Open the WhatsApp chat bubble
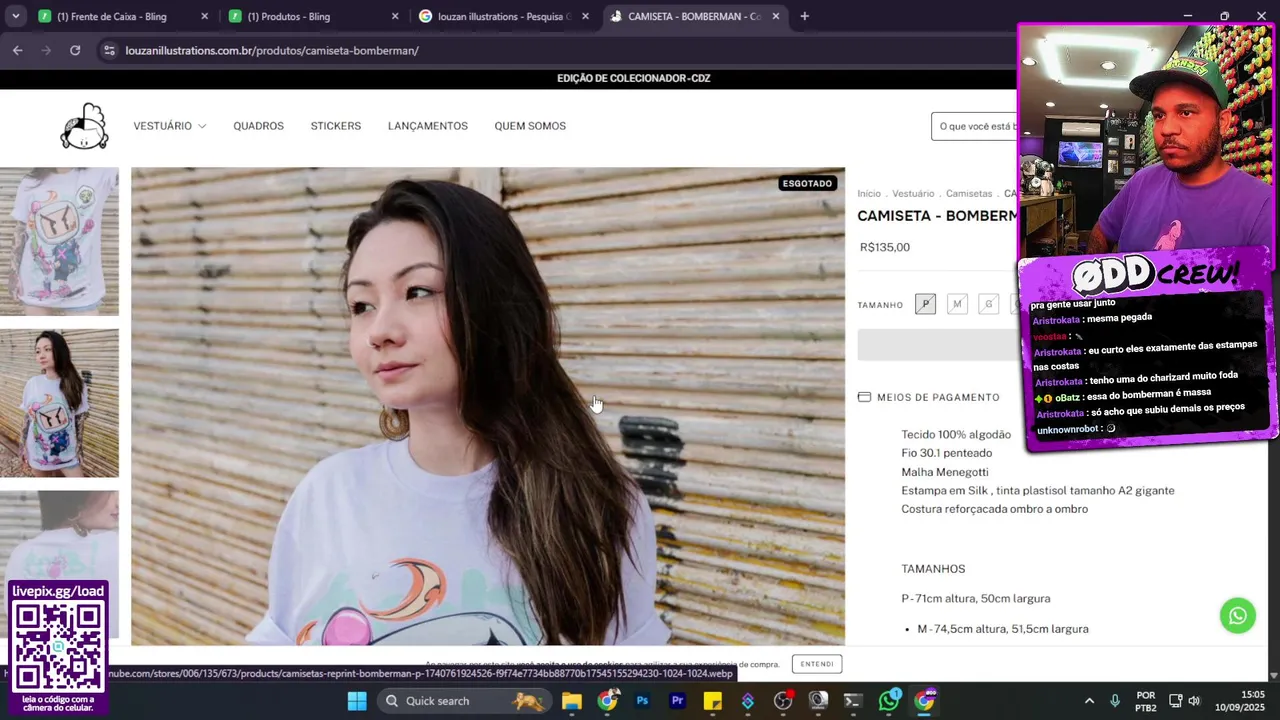 click(1237, 616)
